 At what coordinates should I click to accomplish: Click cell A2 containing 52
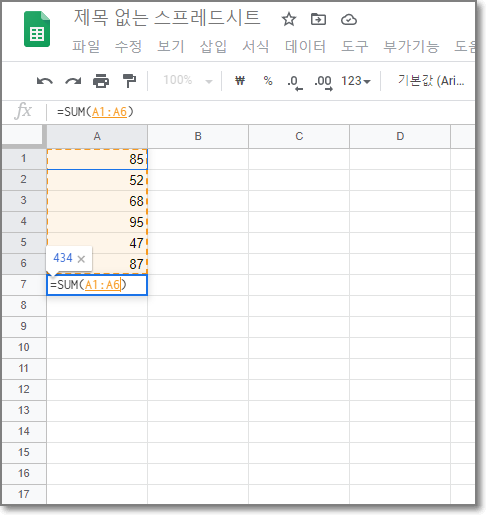click(97, 180)
